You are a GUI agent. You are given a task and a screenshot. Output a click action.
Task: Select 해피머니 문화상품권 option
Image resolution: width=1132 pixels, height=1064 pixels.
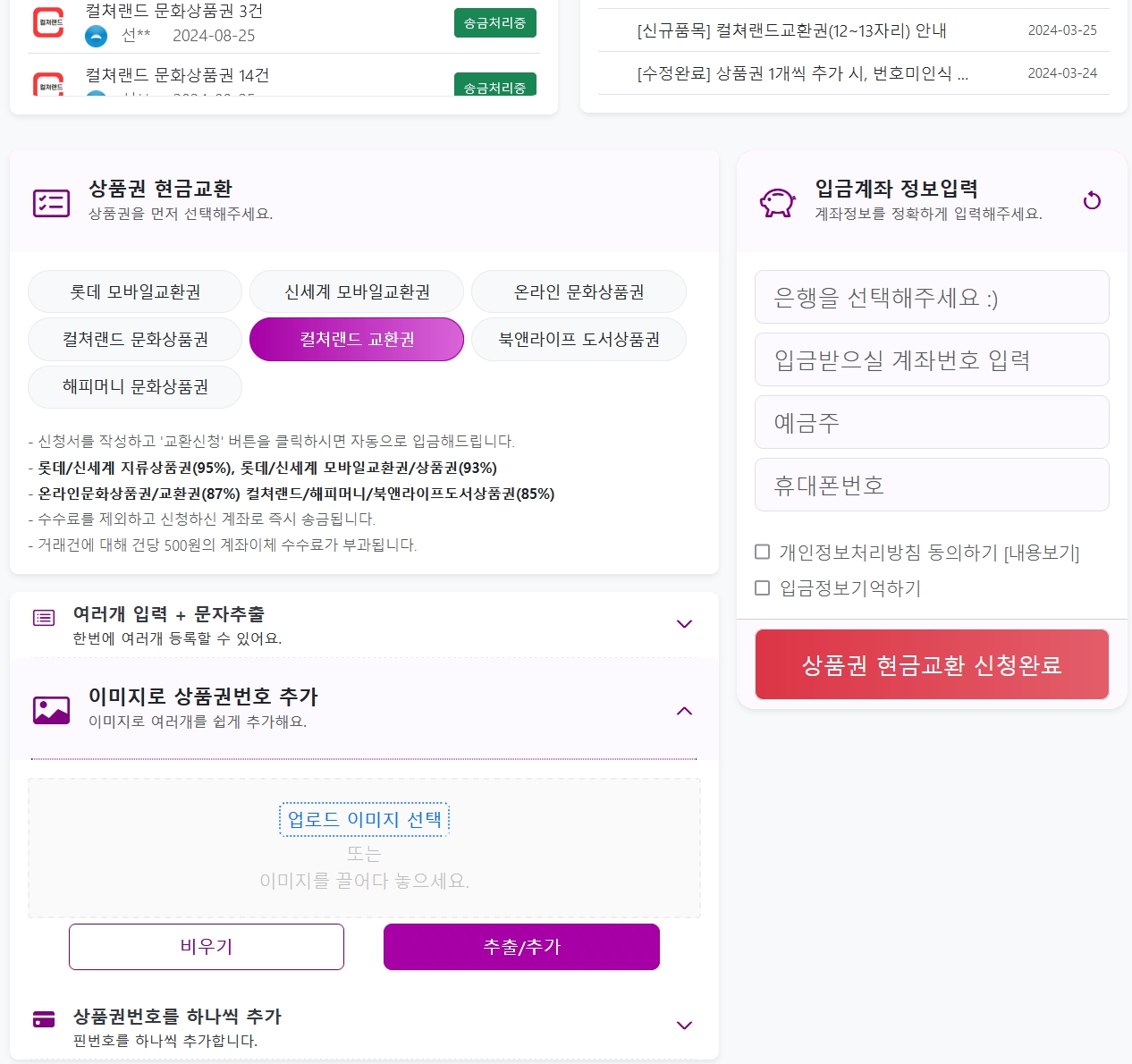click(135, 386)
